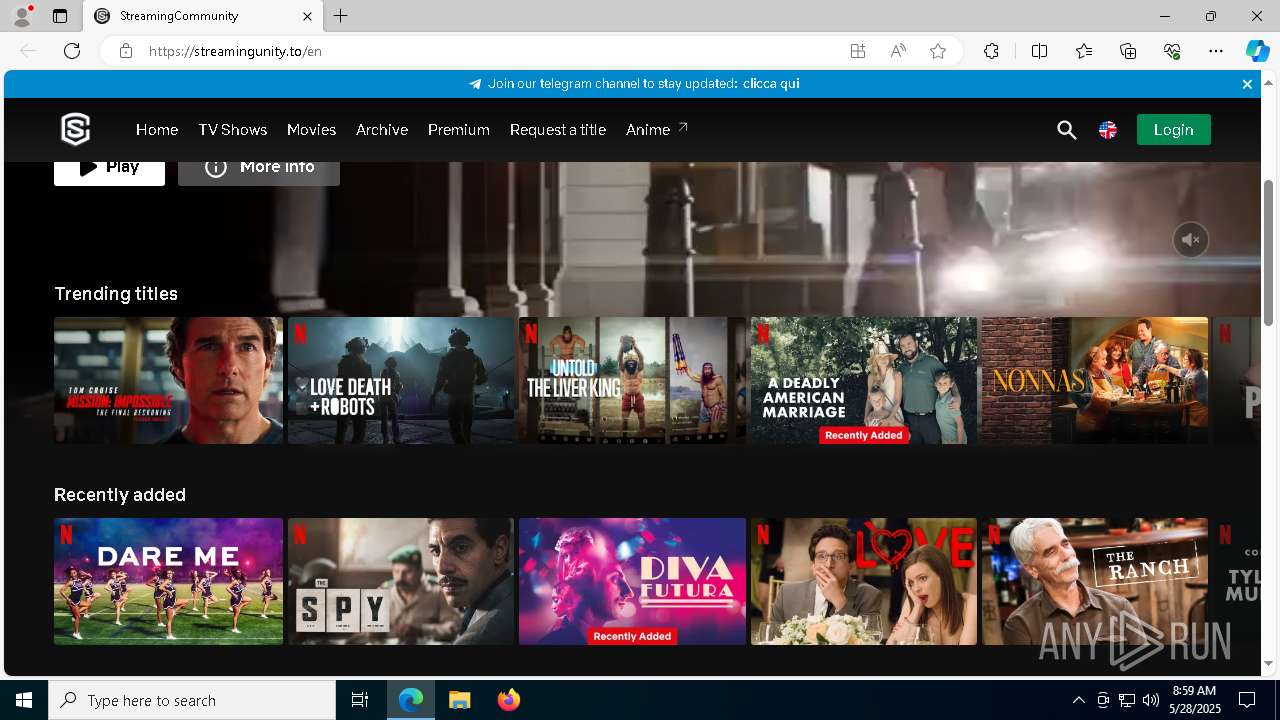The height and width of the screenshot is (720, 1280).
Task: Follow the 'clicca qui' Telegram link
Action: (771, 84)
